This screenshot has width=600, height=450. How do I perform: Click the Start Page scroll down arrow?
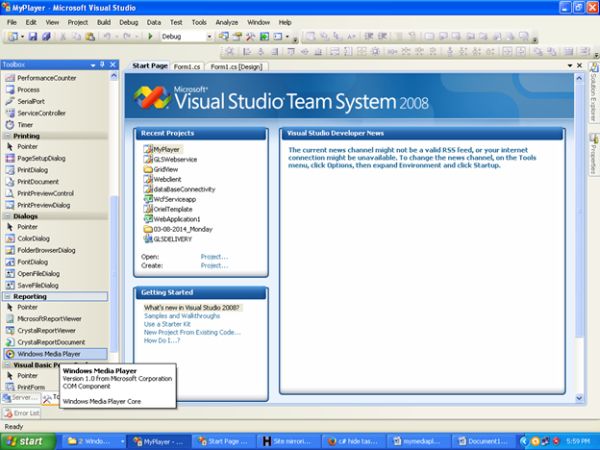(x=579, y=398)
